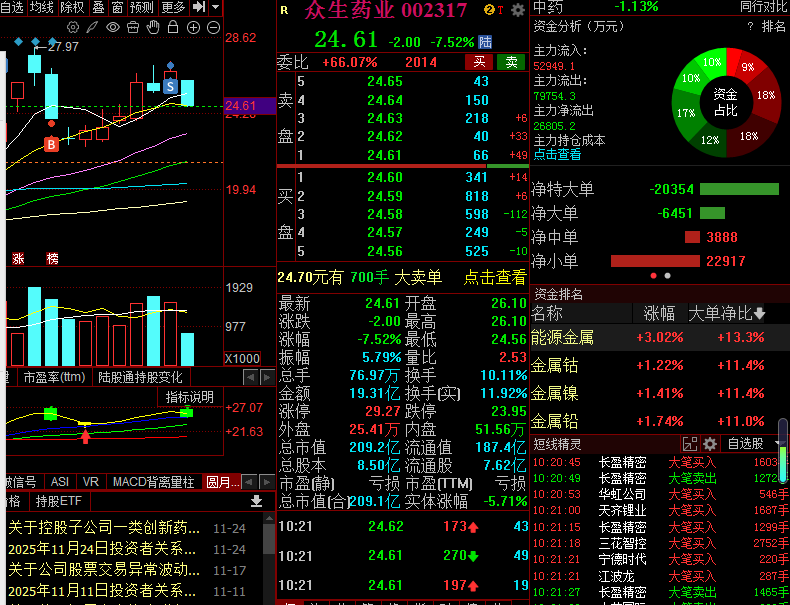Open the 除权 toolbar item
Screen dimensions: 790x605
coord(72,7)
